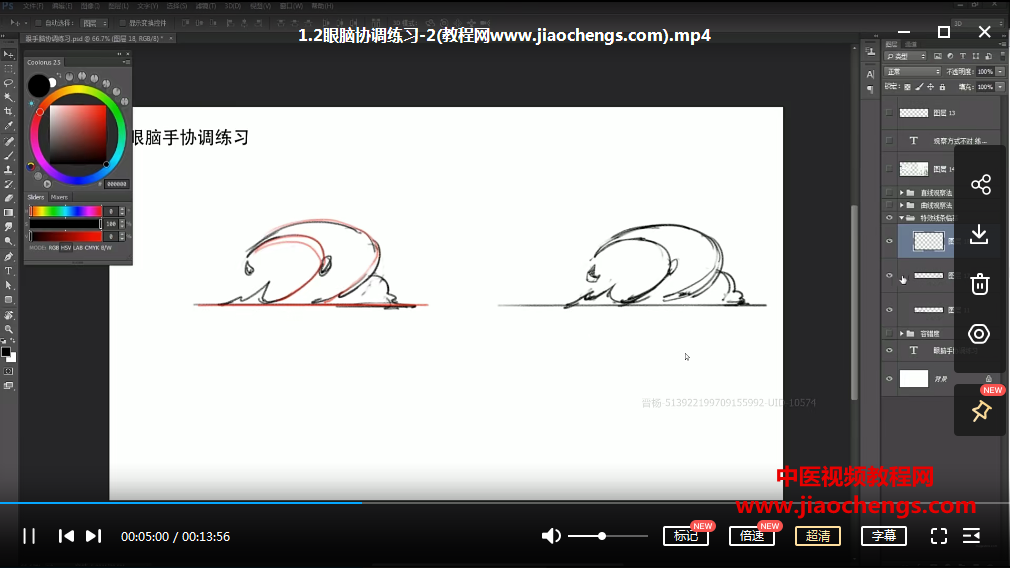1010x568 pixels.
Task: Click the download icon in player sidebar
Action: click(980, 234)
